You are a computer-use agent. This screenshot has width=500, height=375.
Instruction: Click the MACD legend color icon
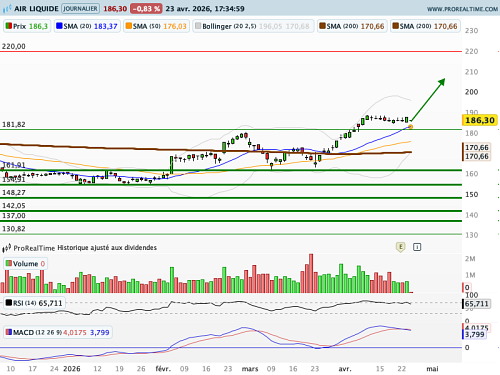(9, 332)
